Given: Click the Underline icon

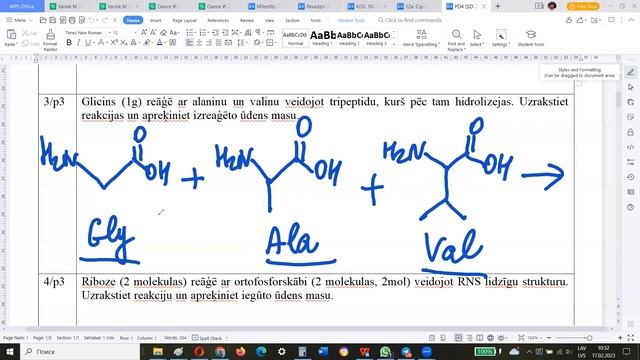Looking at the screenshot, I should pos(87,42).
